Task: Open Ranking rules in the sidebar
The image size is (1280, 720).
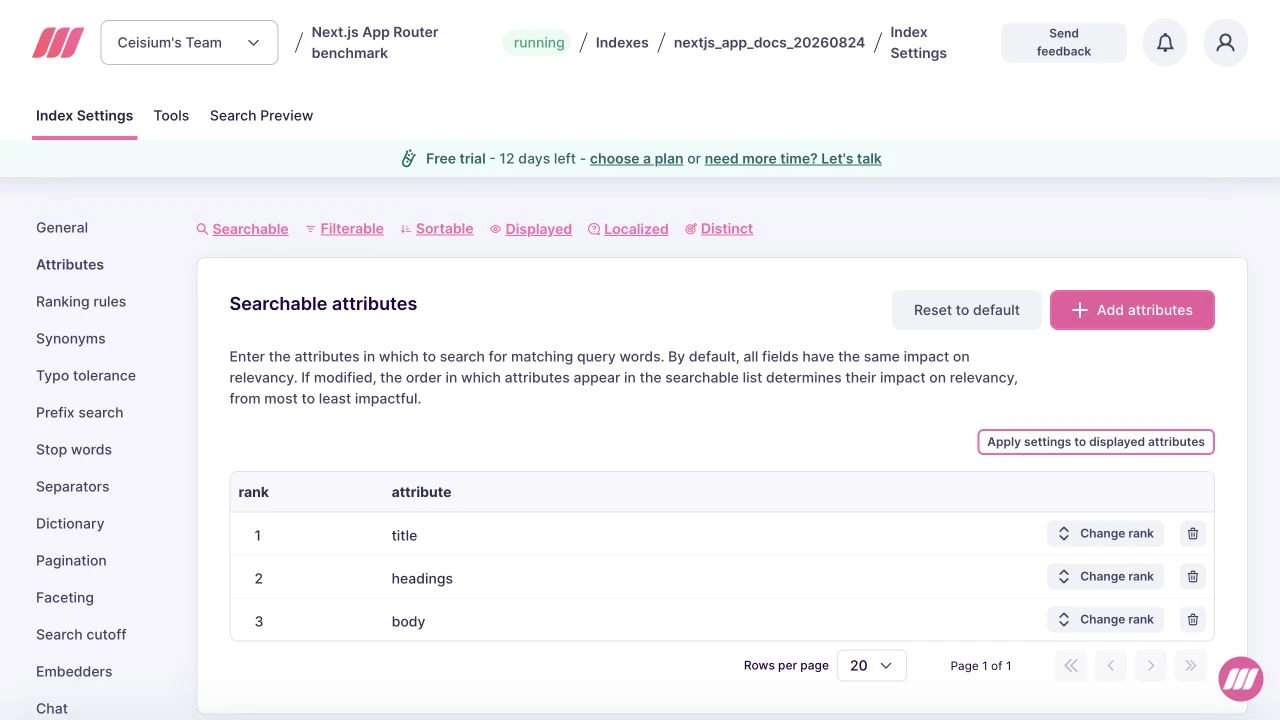Action: coord(81,302)
